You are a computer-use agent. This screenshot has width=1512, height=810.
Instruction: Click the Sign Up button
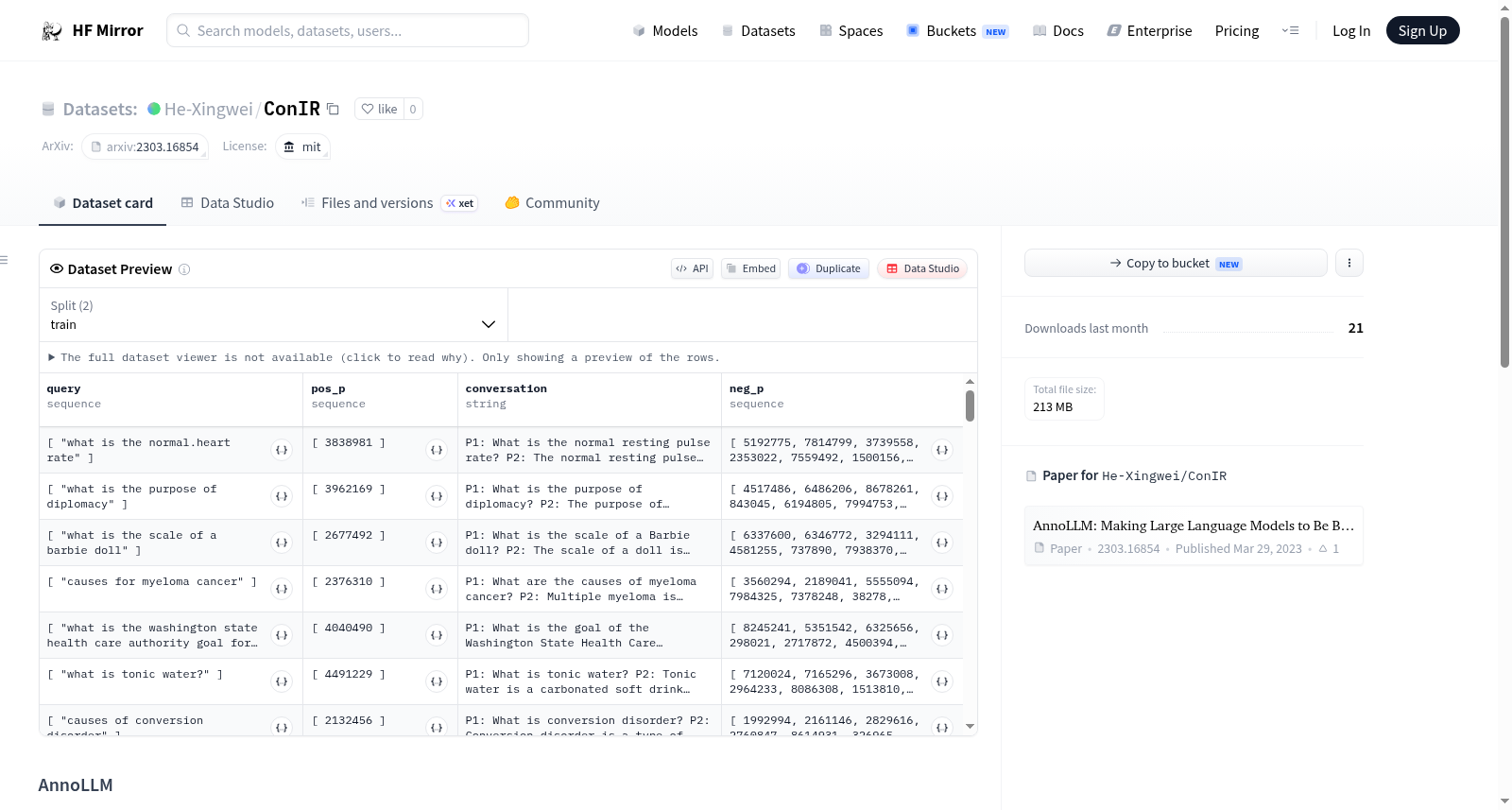(x=1422, y=31)
